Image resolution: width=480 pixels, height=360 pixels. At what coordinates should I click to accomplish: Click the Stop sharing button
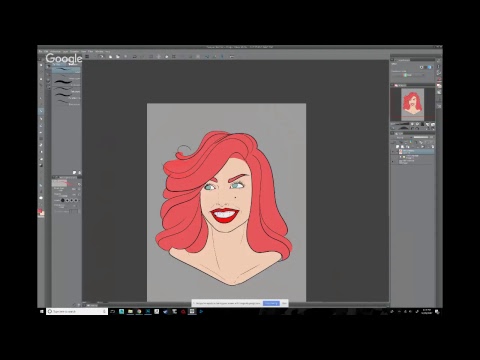271,303
